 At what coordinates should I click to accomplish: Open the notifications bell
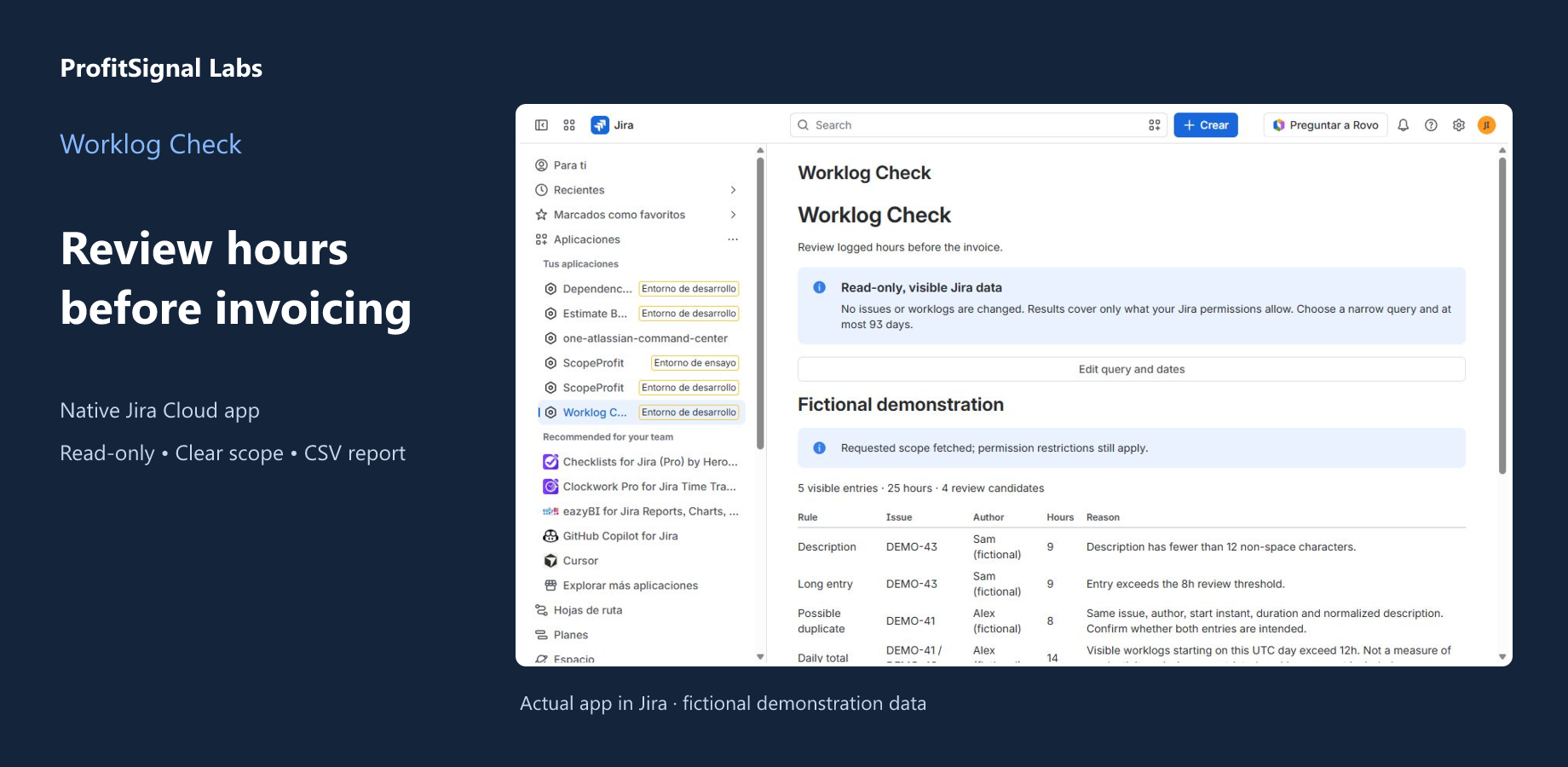(1404, 125)
